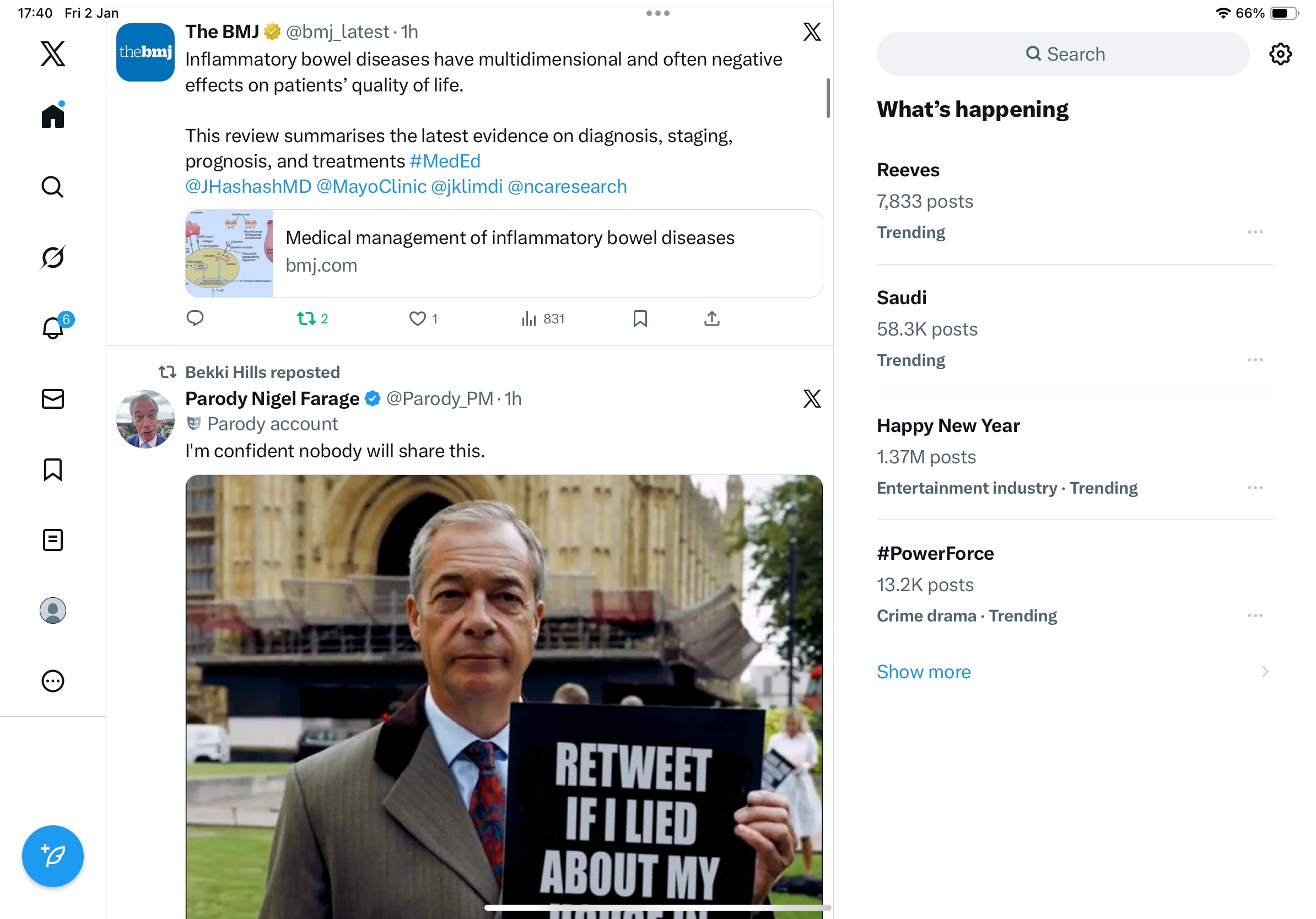Click the feed's vertical scrollbar
The width and height of the screenshot is (1316, 919).
coord(828,99)
